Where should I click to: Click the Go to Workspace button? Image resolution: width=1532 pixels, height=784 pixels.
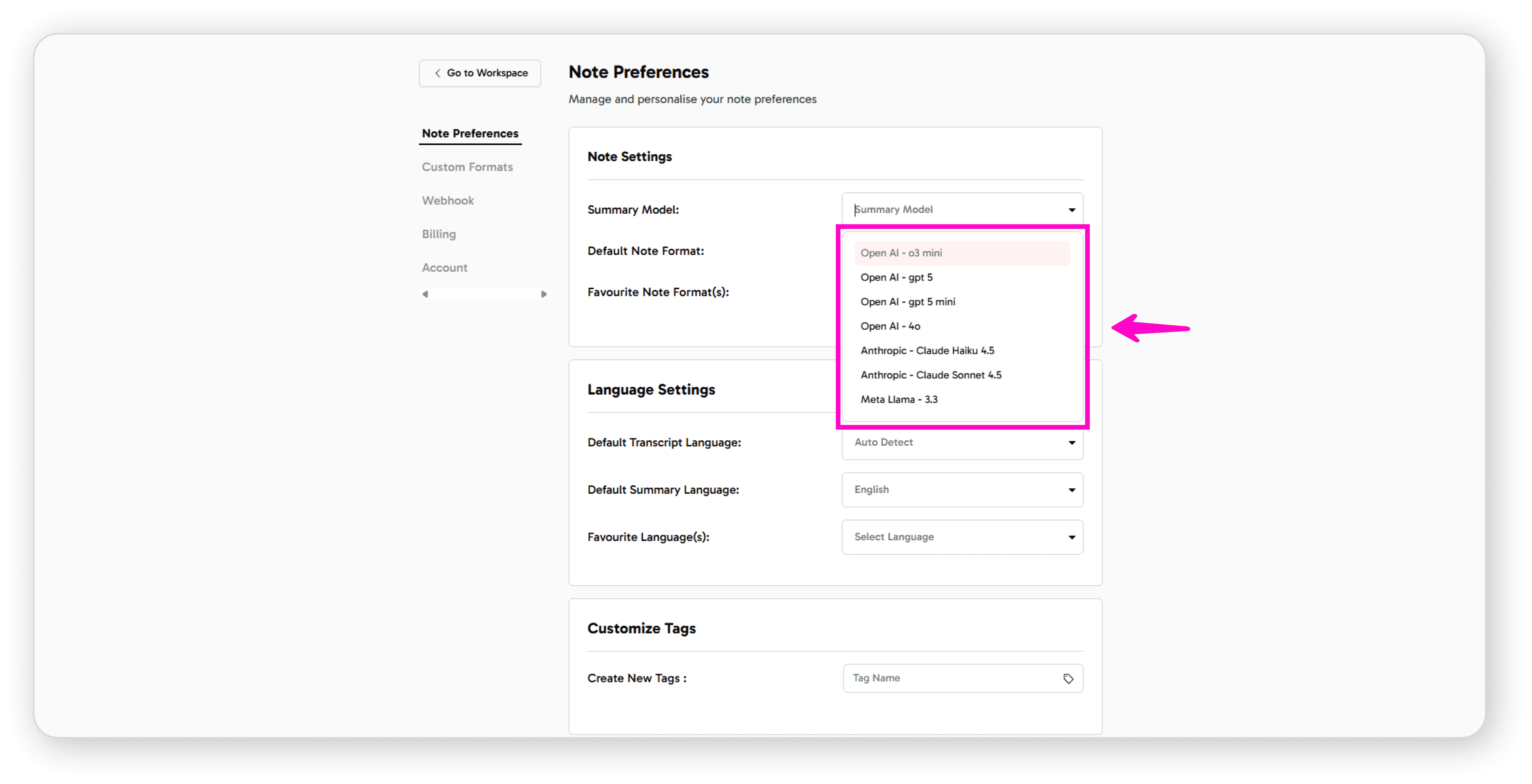pos(479,73)
